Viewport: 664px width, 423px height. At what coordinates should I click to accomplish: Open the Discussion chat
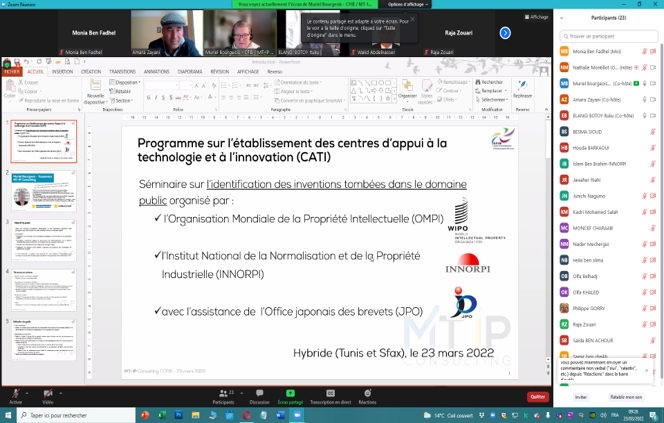259,394
